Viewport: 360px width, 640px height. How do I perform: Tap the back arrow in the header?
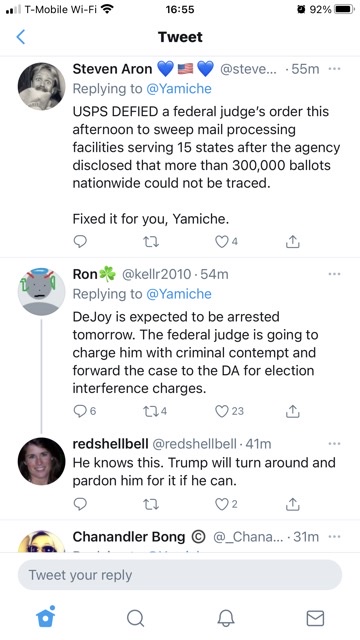coord(21,37)
